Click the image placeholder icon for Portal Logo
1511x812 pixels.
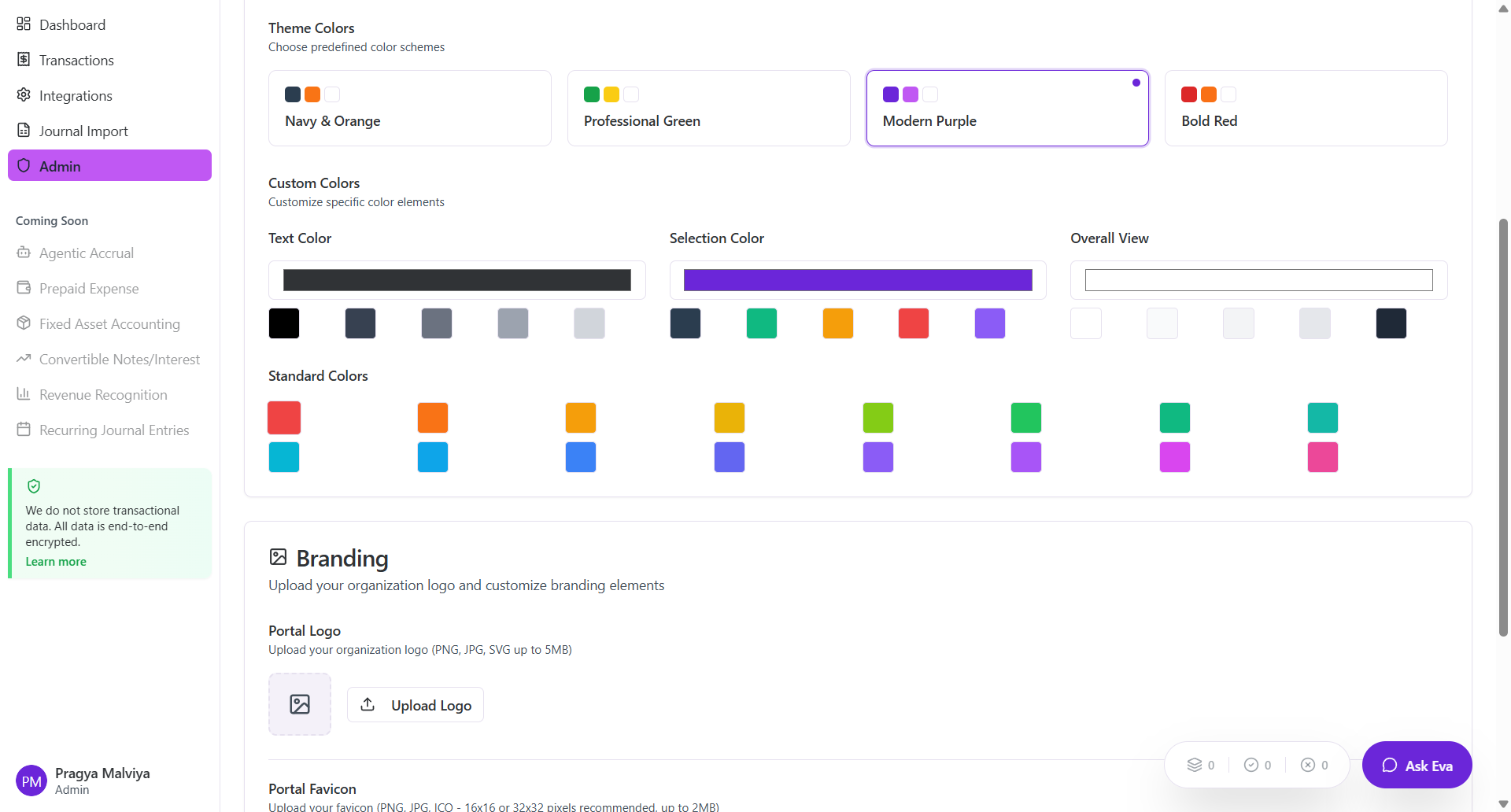(x=300, y=704)
